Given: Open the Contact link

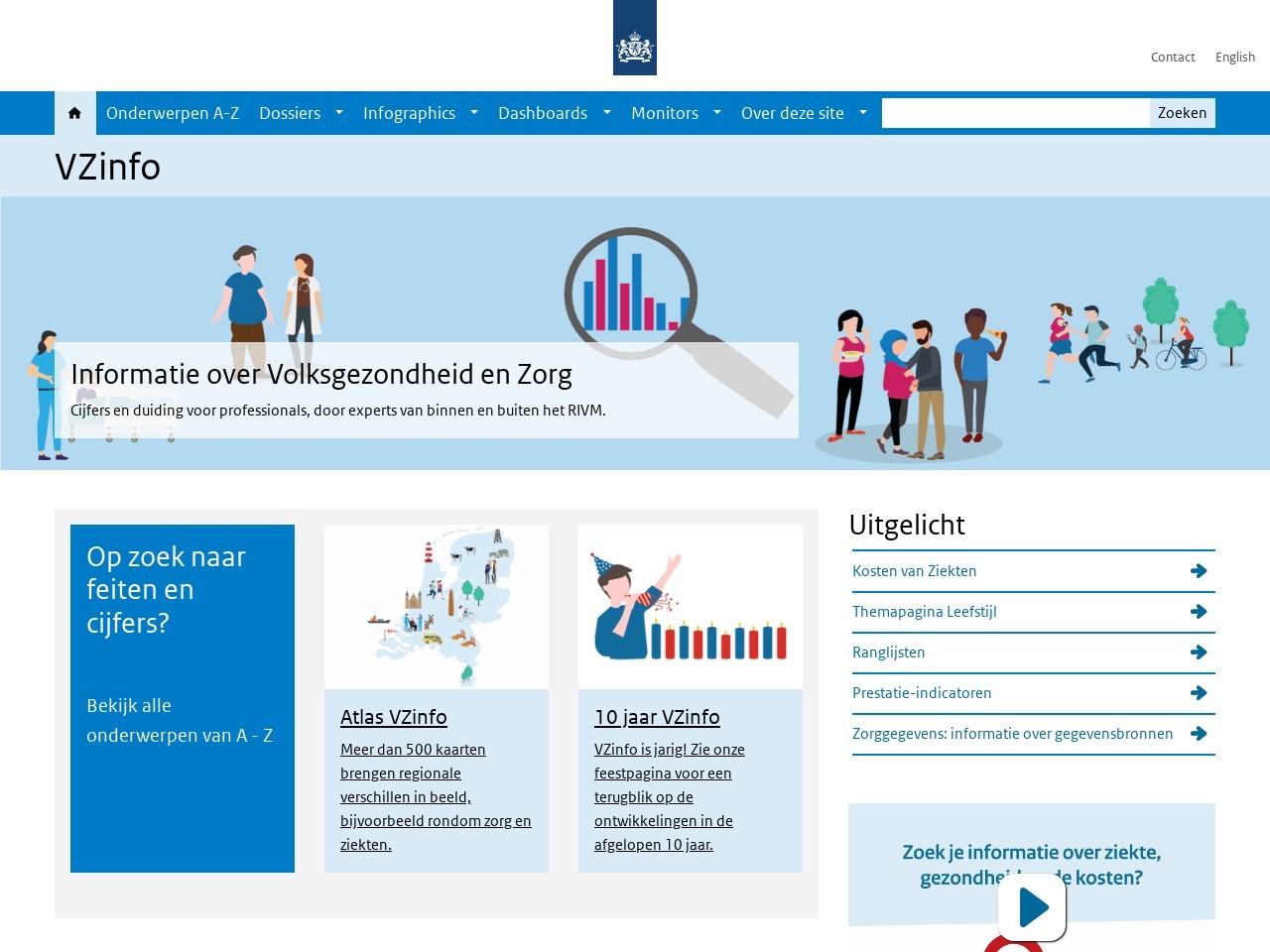Looking at the screenshot, I should click(1173, 58).
